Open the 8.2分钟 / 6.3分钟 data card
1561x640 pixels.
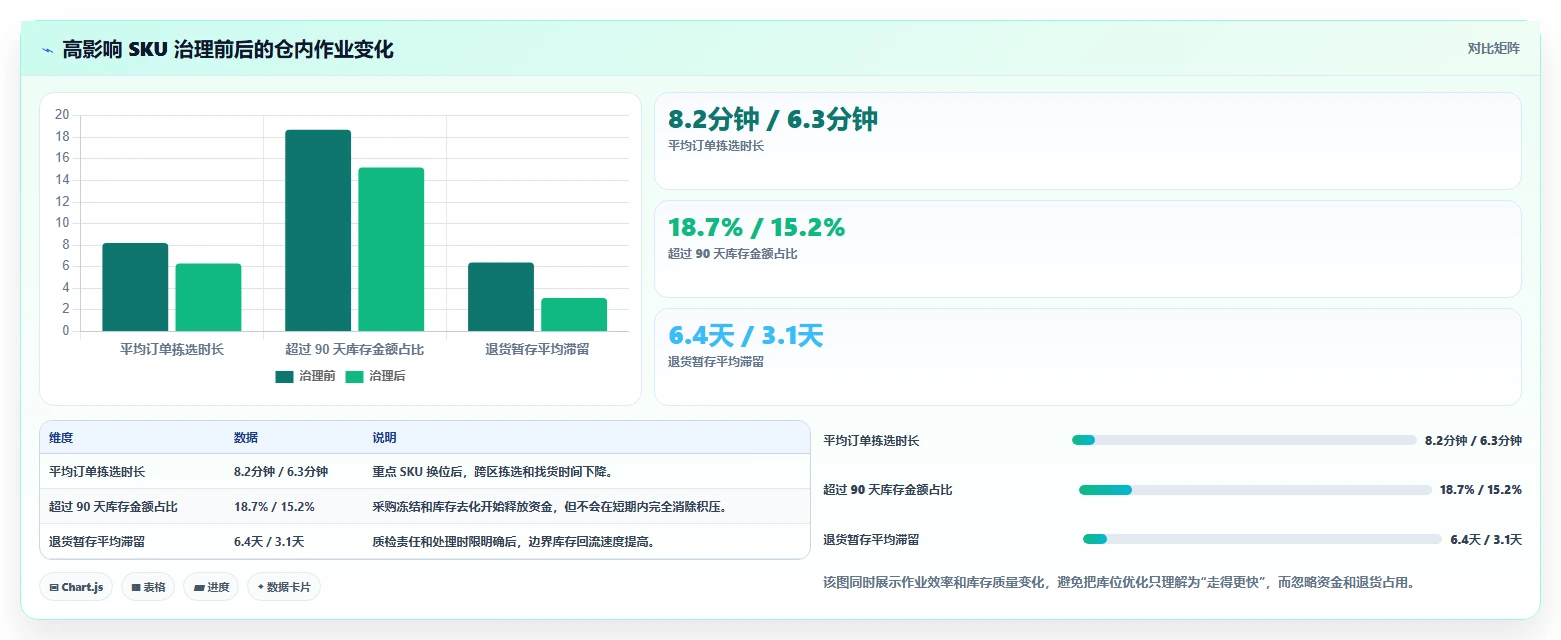[x=1087, y=141]
